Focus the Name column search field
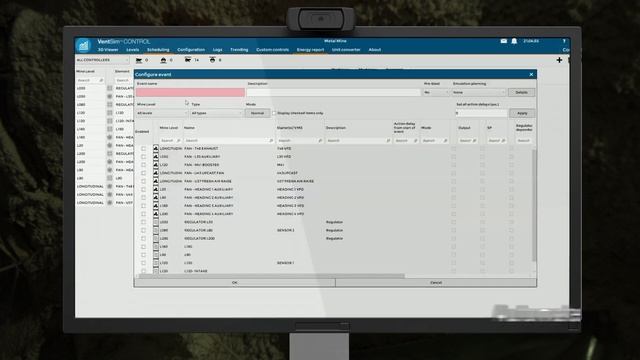Viewport: 640px width, 360px height. 229,141
